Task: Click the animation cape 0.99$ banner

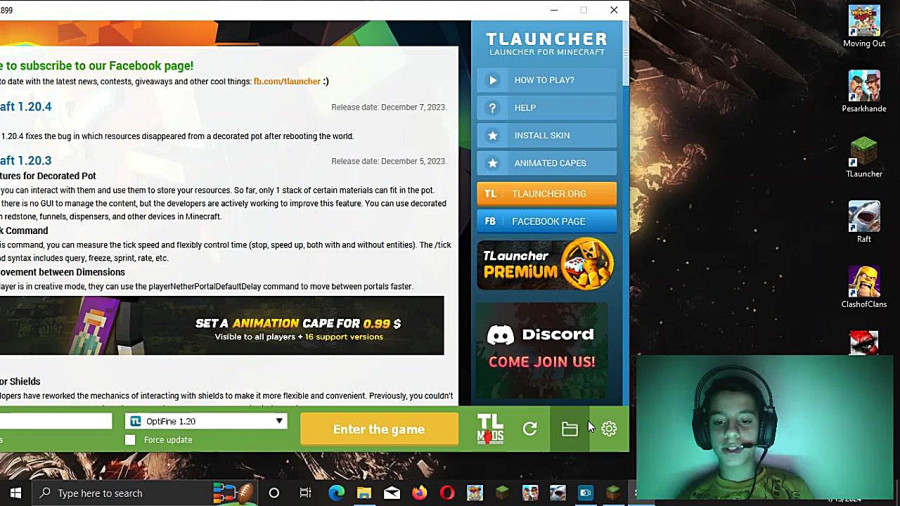Action: click(222, 325)
